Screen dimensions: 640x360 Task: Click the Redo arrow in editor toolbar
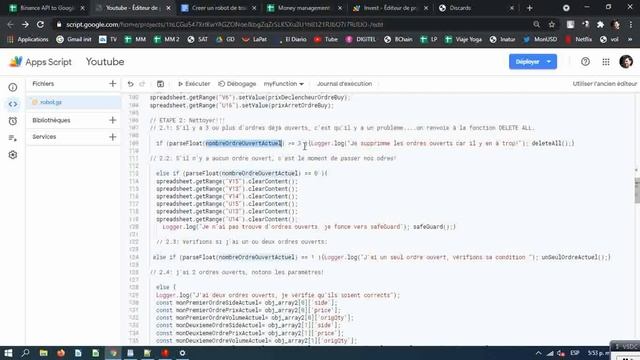(x=142, y=84)
